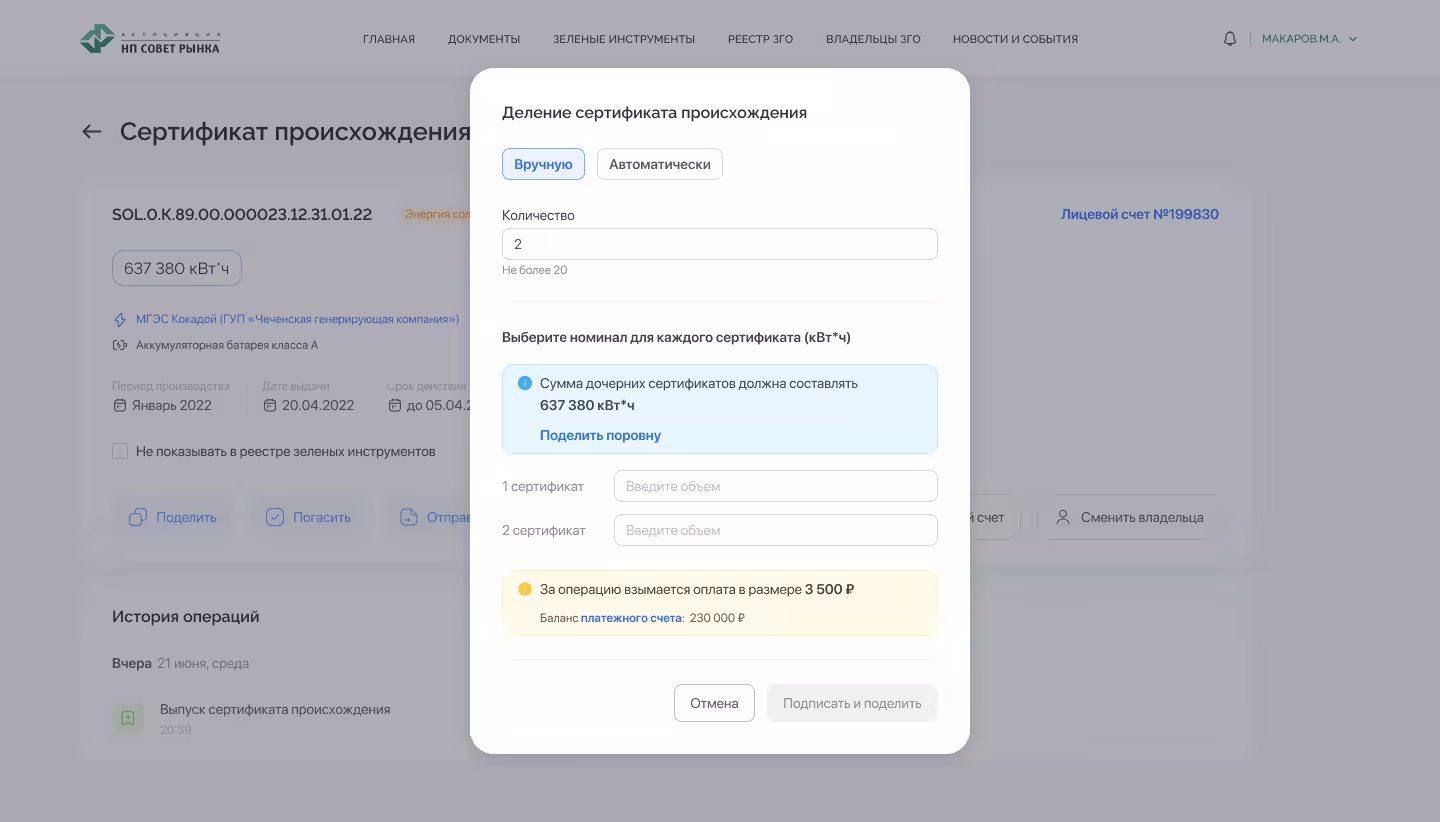Screen dimensions: 1440x822
Task: Click the back arrow beside page title
Action: (x=92, y=132)
